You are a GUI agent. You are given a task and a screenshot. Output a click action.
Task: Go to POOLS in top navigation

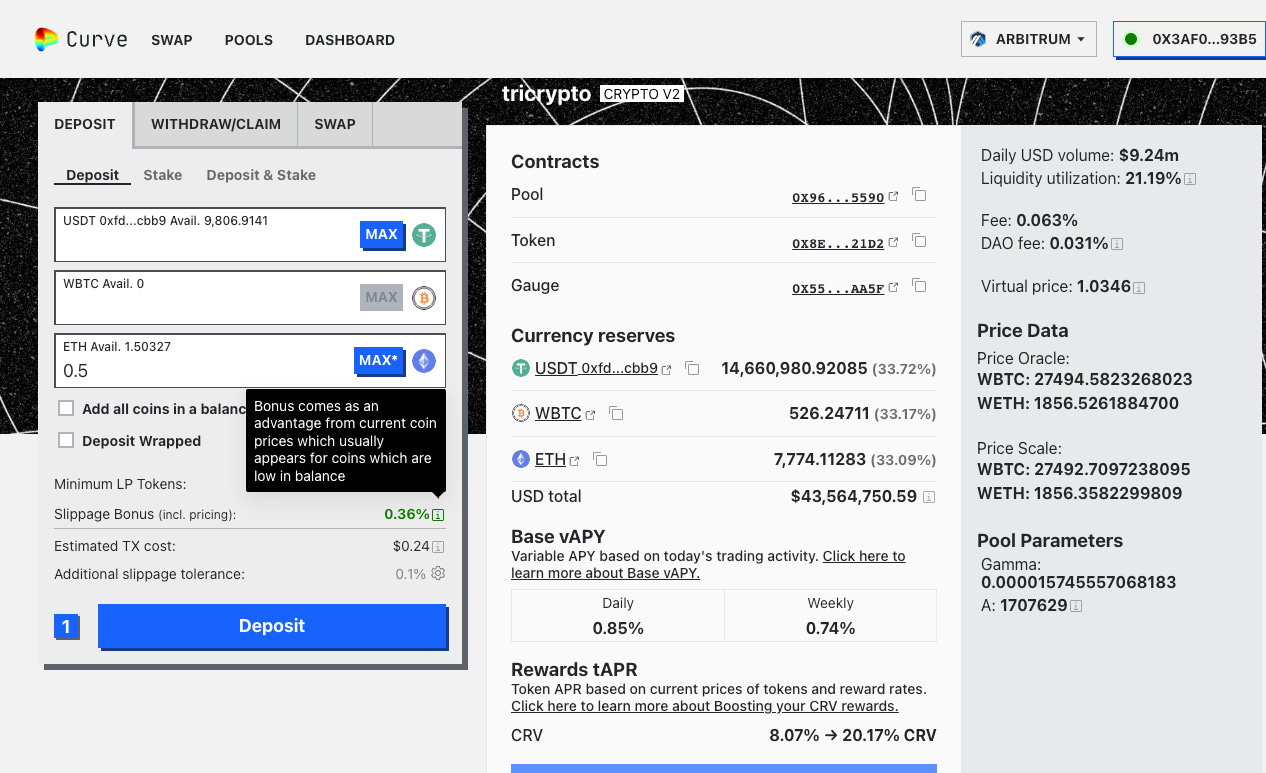(249, 40)
